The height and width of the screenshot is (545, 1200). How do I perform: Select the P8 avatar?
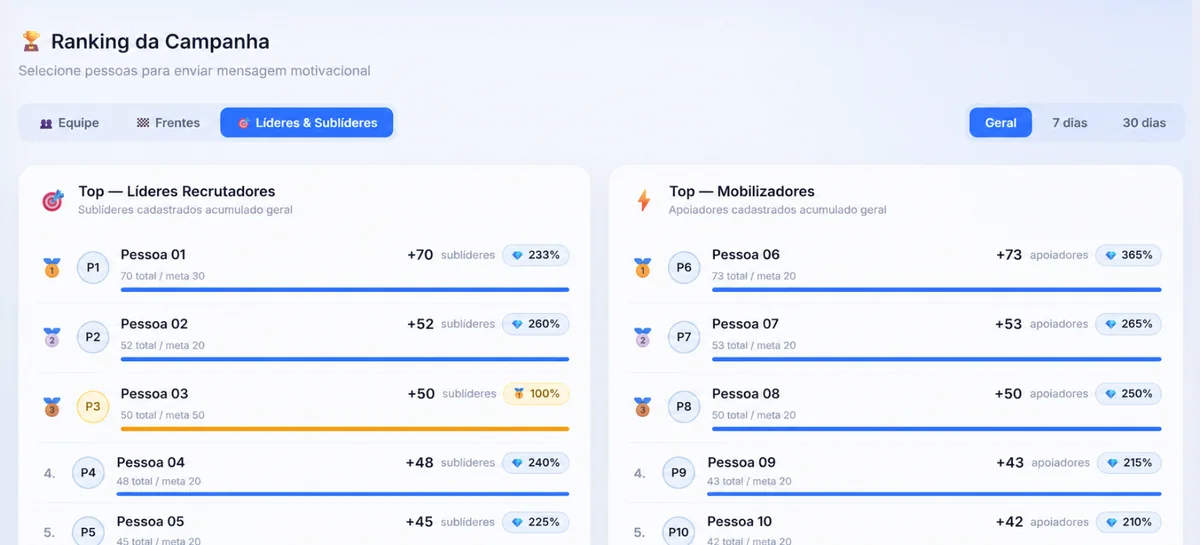pos(684,407)
